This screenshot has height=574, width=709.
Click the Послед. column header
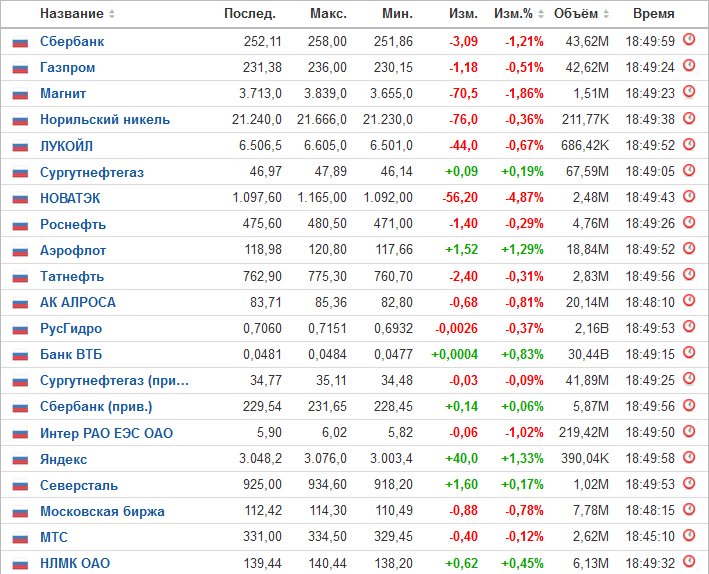pyautogui.click(x=250, y=14)
